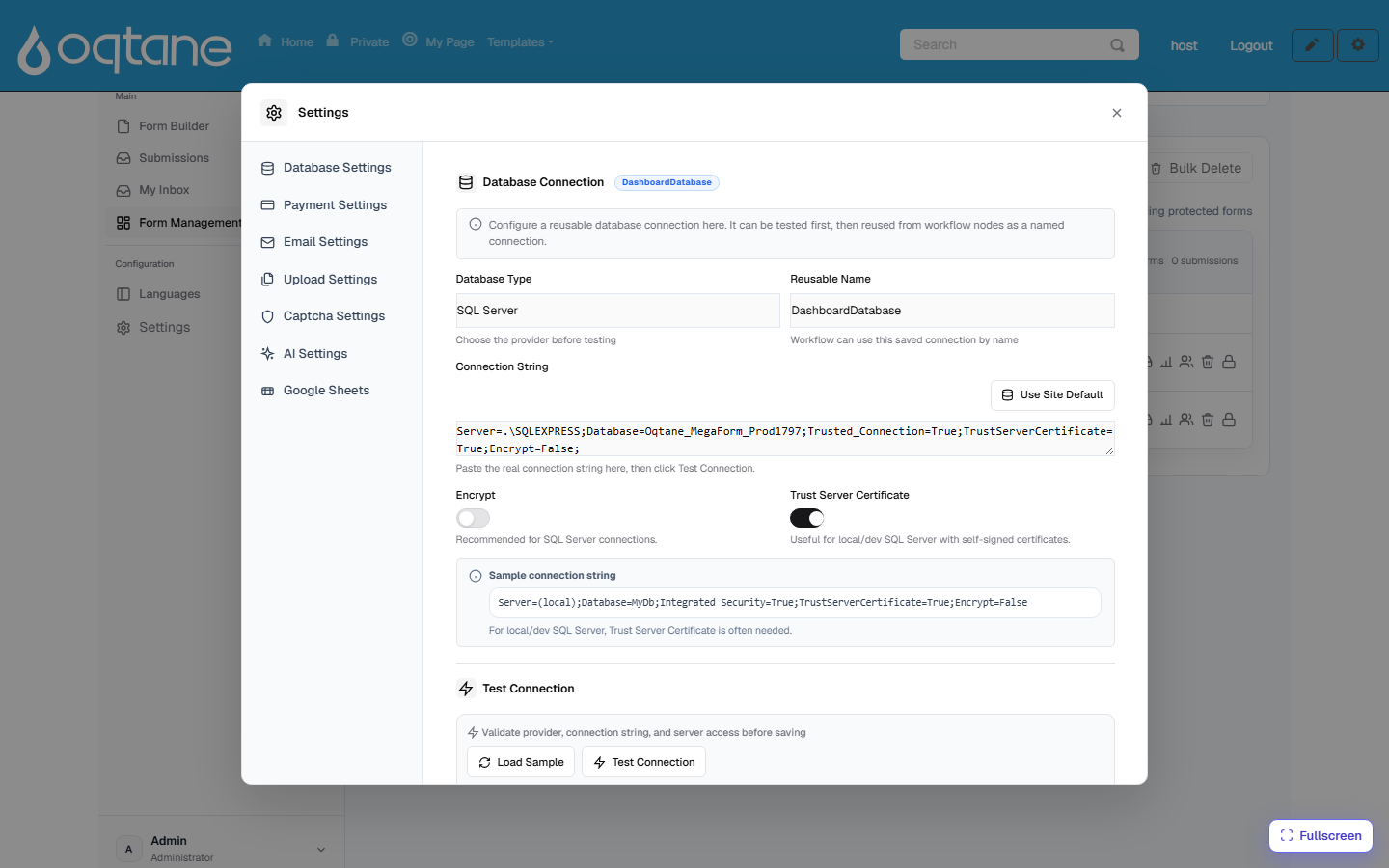Open the Languages sidebar item
Image resolution: width=1389 pixels, height=868 pixels.
tap(169, 294)
